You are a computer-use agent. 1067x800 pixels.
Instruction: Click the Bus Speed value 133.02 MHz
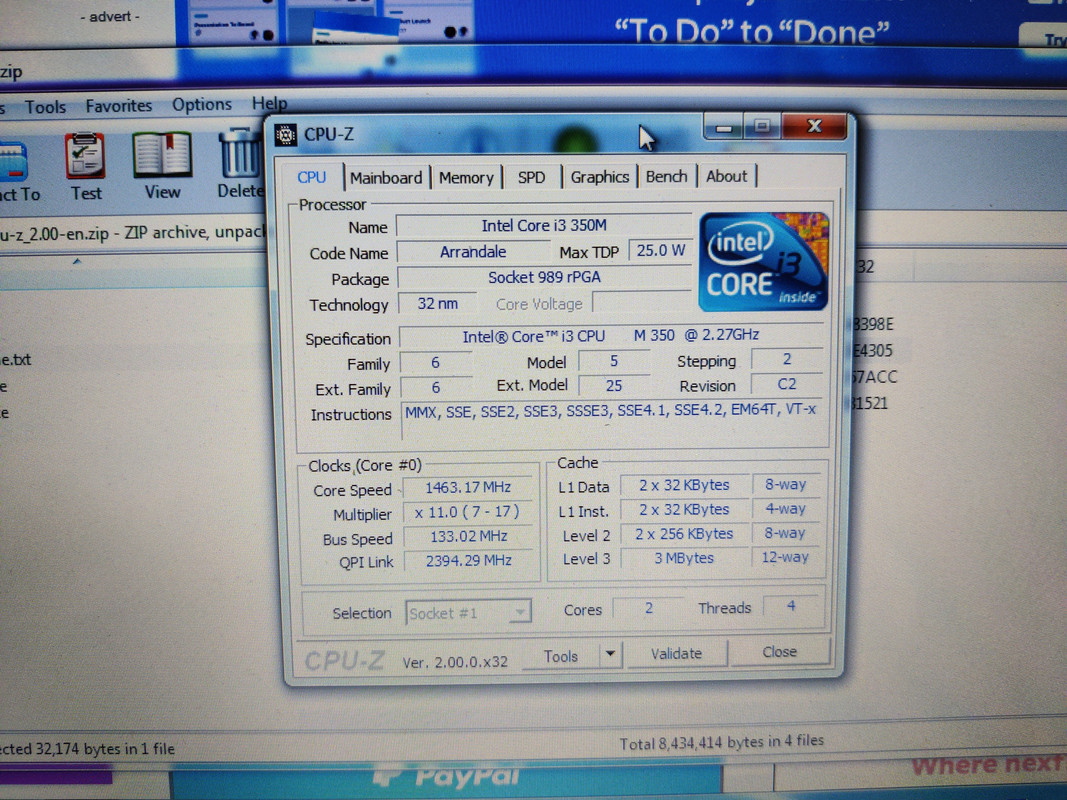(x=468, y=537)
